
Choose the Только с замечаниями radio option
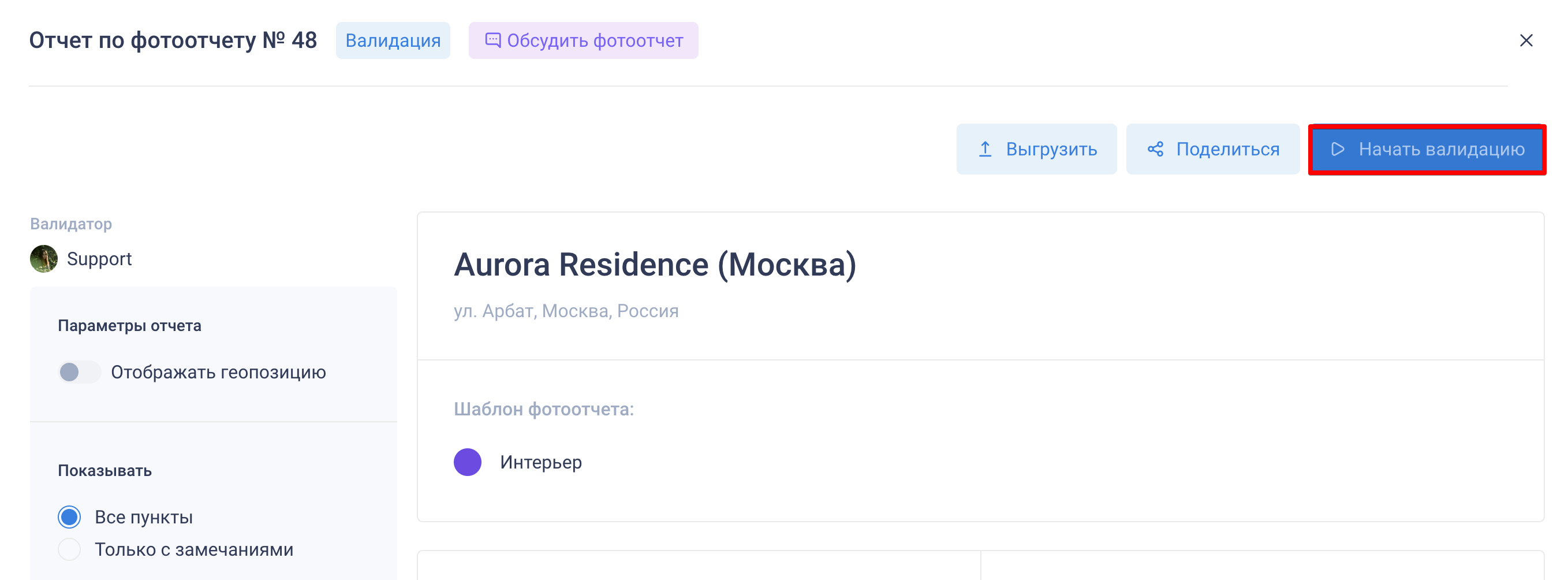click(x=69, y=549)
